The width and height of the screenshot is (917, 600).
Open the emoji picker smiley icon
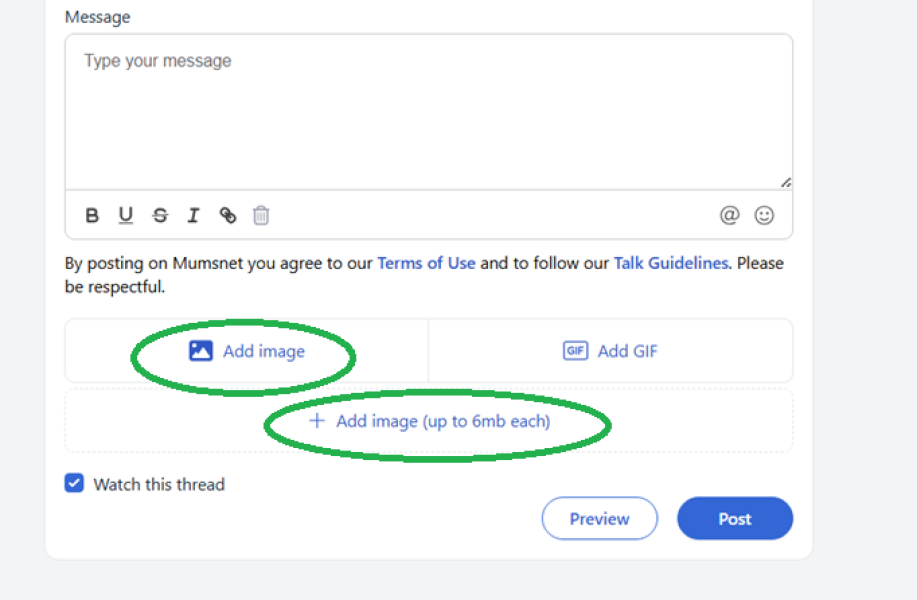[x=764, y=215]
